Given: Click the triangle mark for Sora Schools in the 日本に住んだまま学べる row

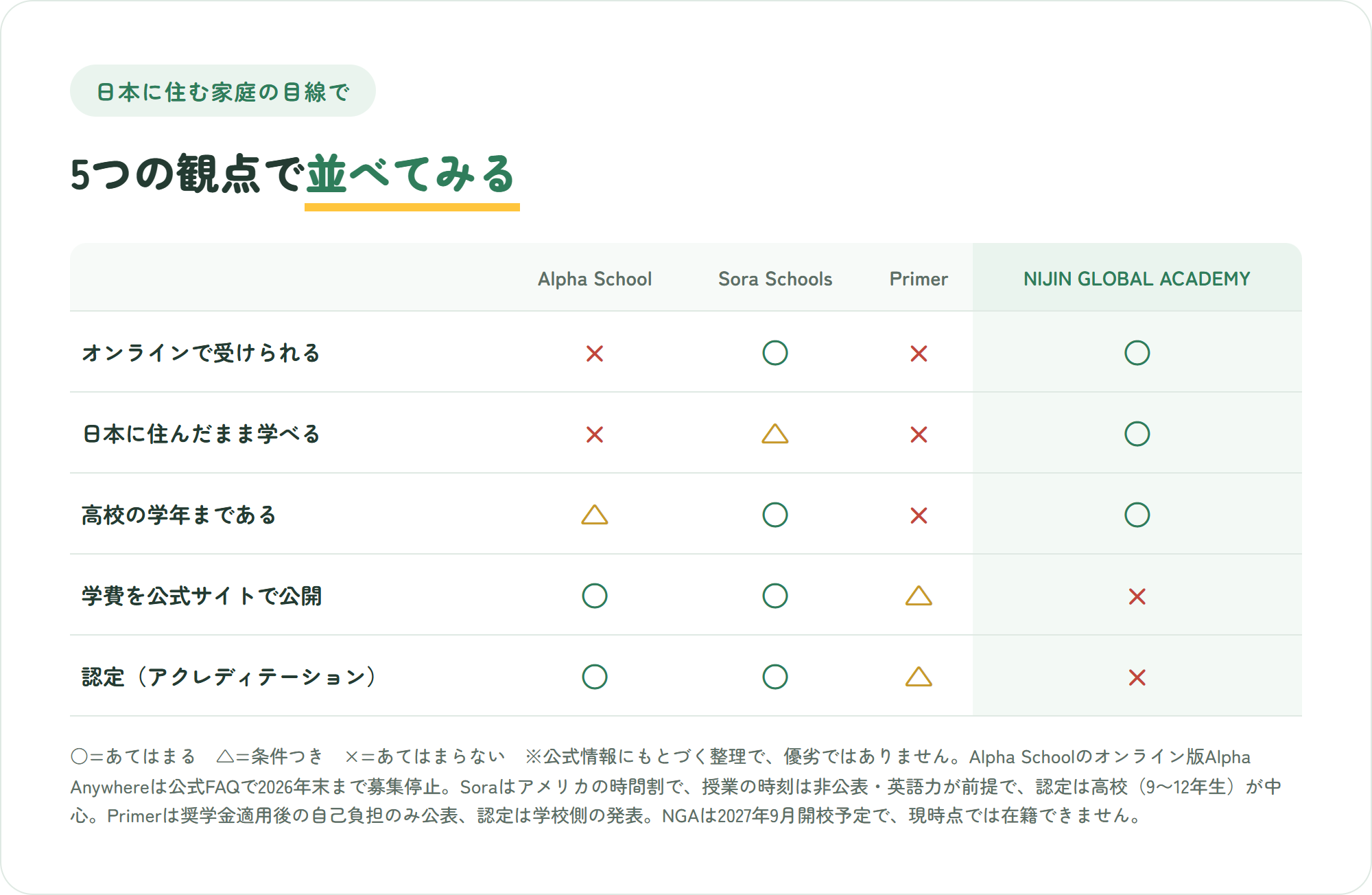Looking at the screenshot, I should point(775,434).
